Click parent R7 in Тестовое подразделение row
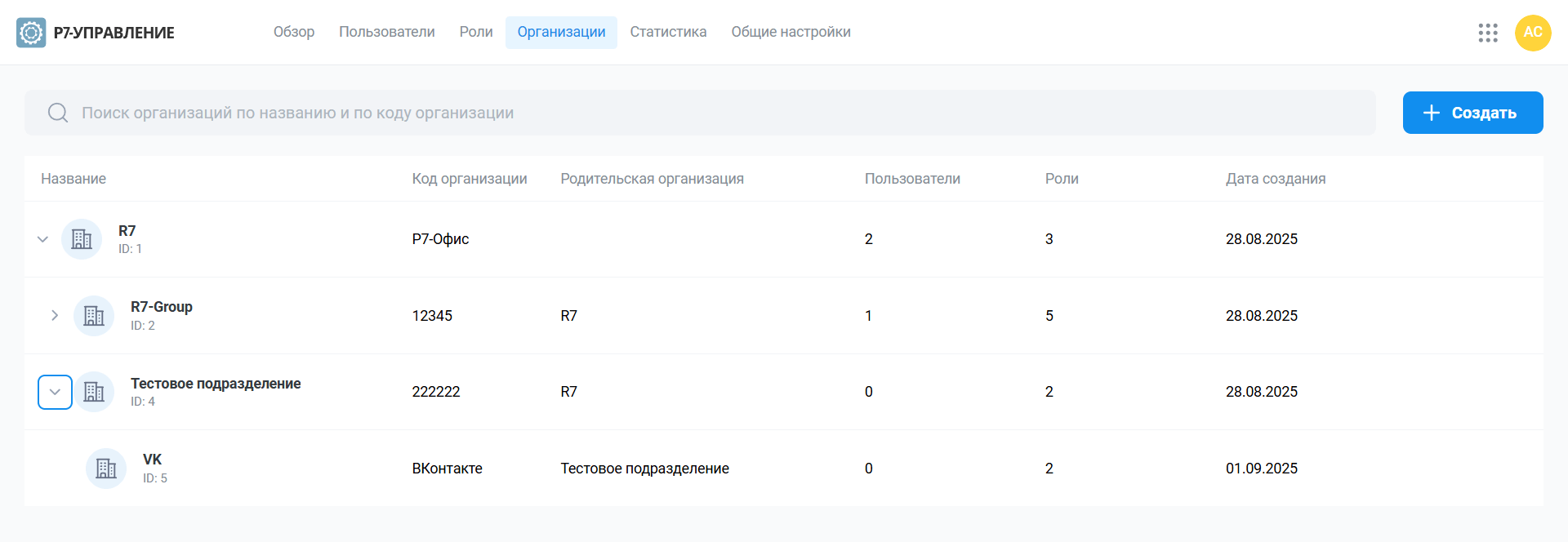 pyautogui.click(x=568, y=392)
